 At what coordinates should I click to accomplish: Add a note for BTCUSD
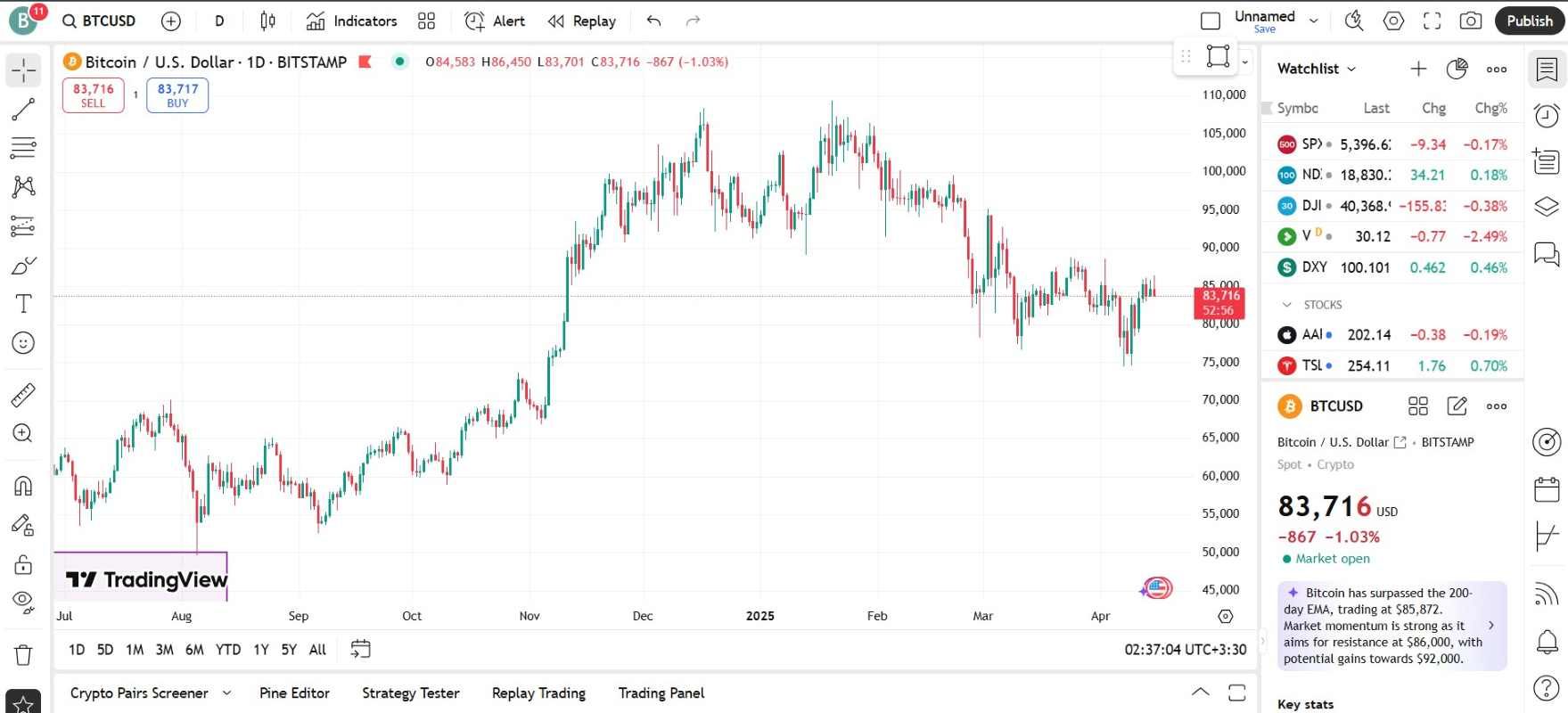point(1457,406)
